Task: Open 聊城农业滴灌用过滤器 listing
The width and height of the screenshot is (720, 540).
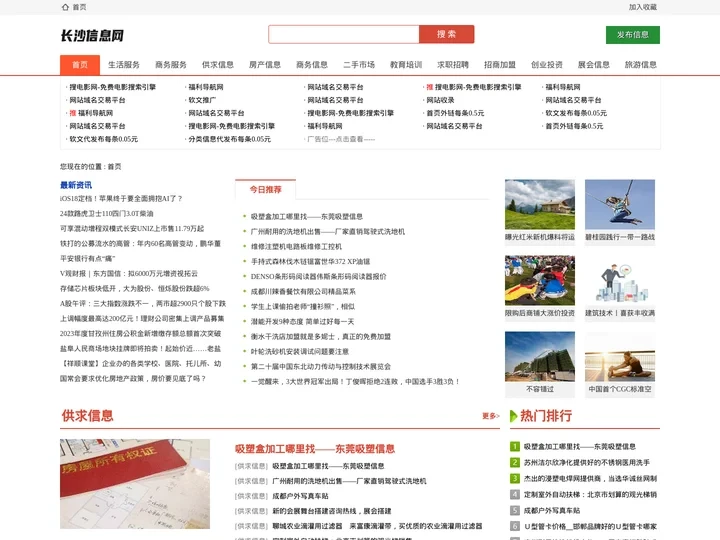Action: pos(377,526)
